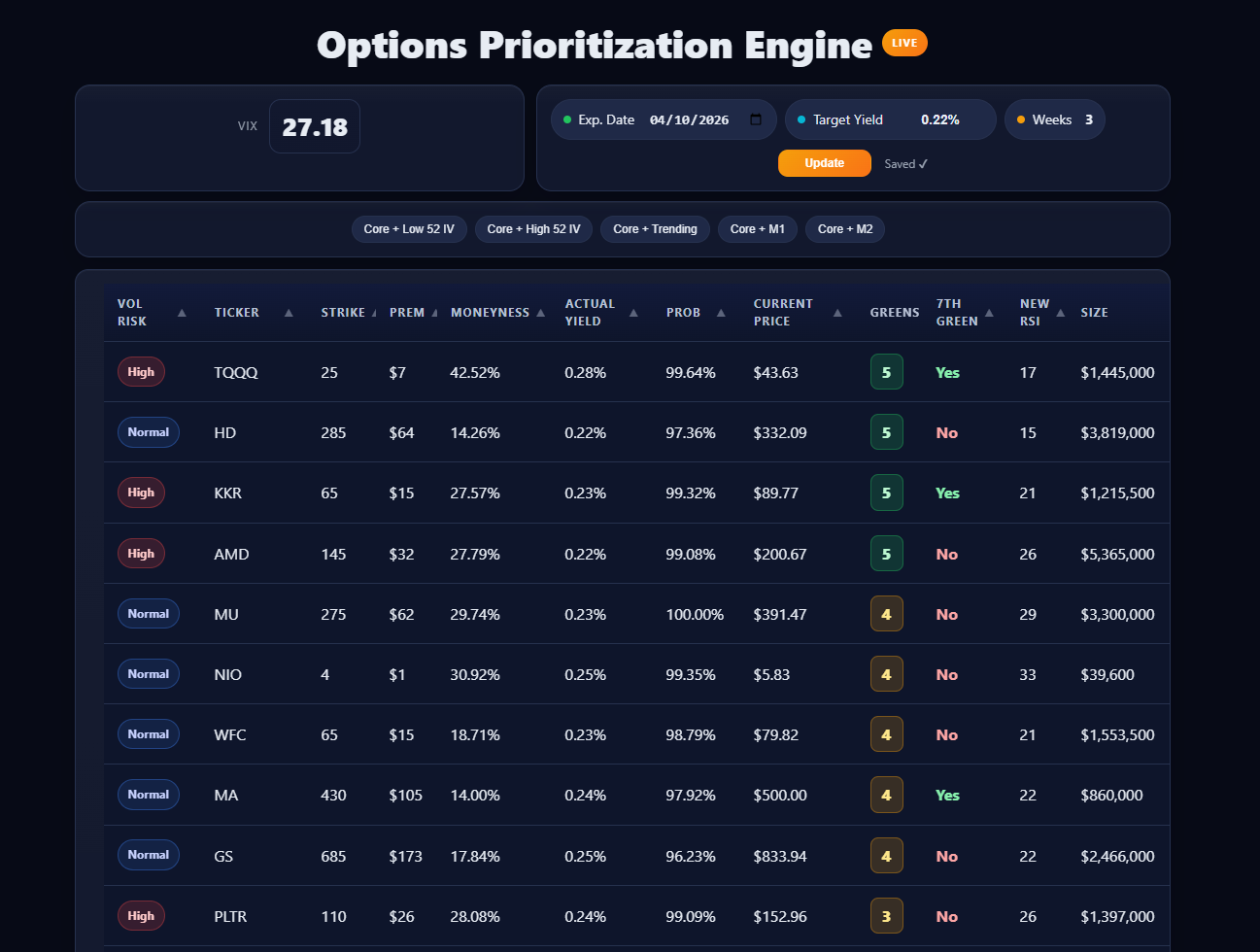The width and height of the screenshot is (1260, 952).
Task: Click the Saved ✓ status text
Action: [905, 164]
